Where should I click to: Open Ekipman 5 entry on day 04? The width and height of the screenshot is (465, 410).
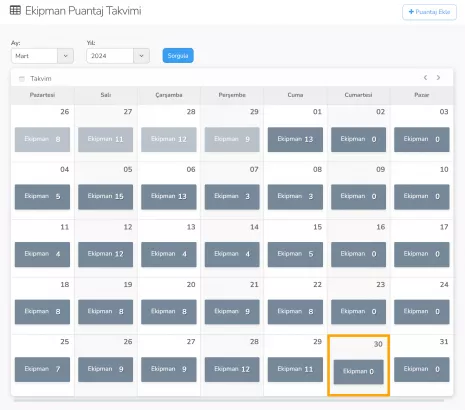pos(42,197)
